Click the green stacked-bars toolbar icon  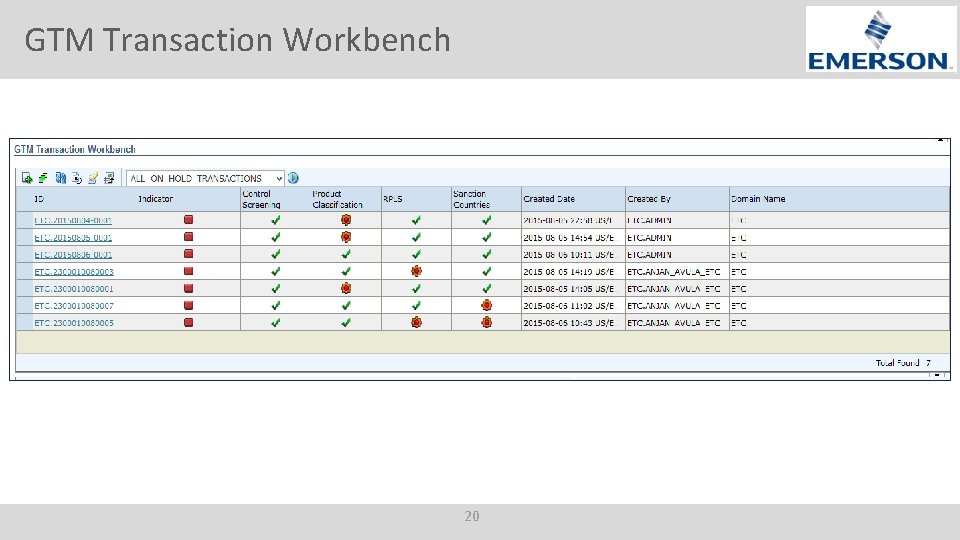click(x=43, y=178)
